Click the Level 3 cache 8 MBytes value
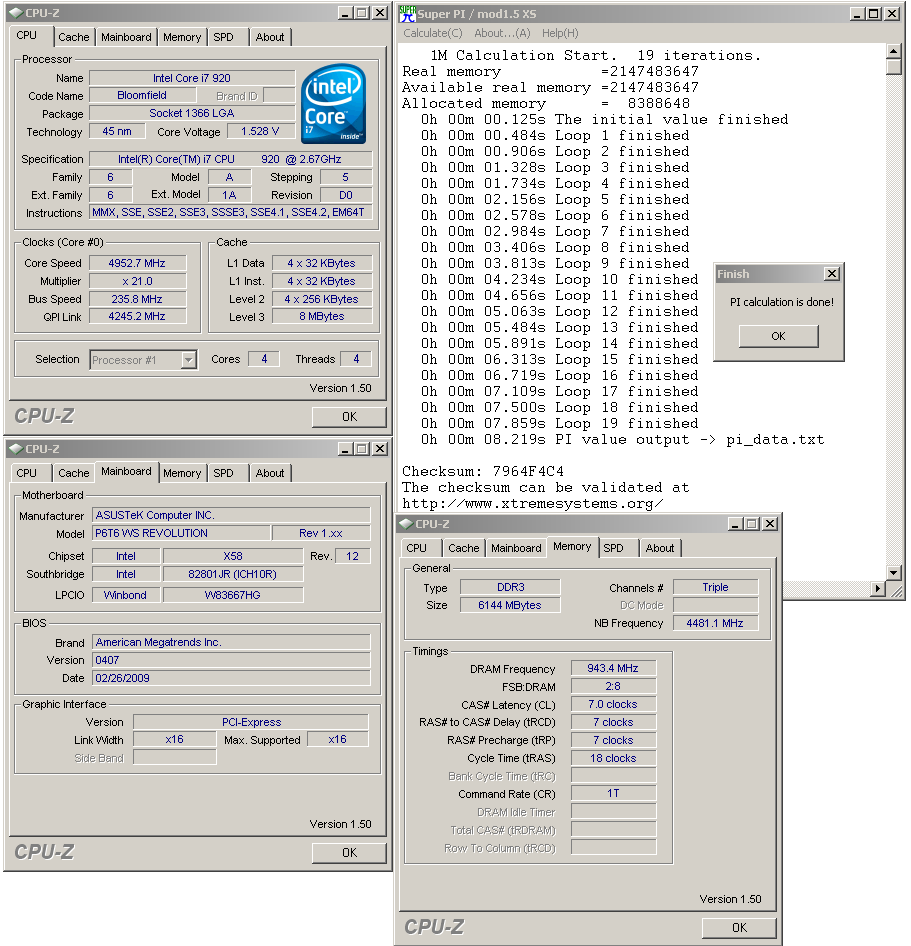Image resolution: width=911 pixels, height=946 pixels. point(322,317)
